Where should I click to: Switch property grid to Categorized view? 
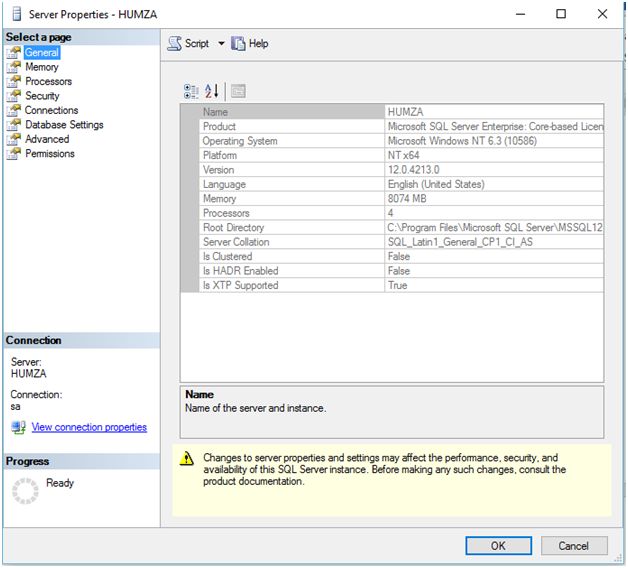pos(191,91)
